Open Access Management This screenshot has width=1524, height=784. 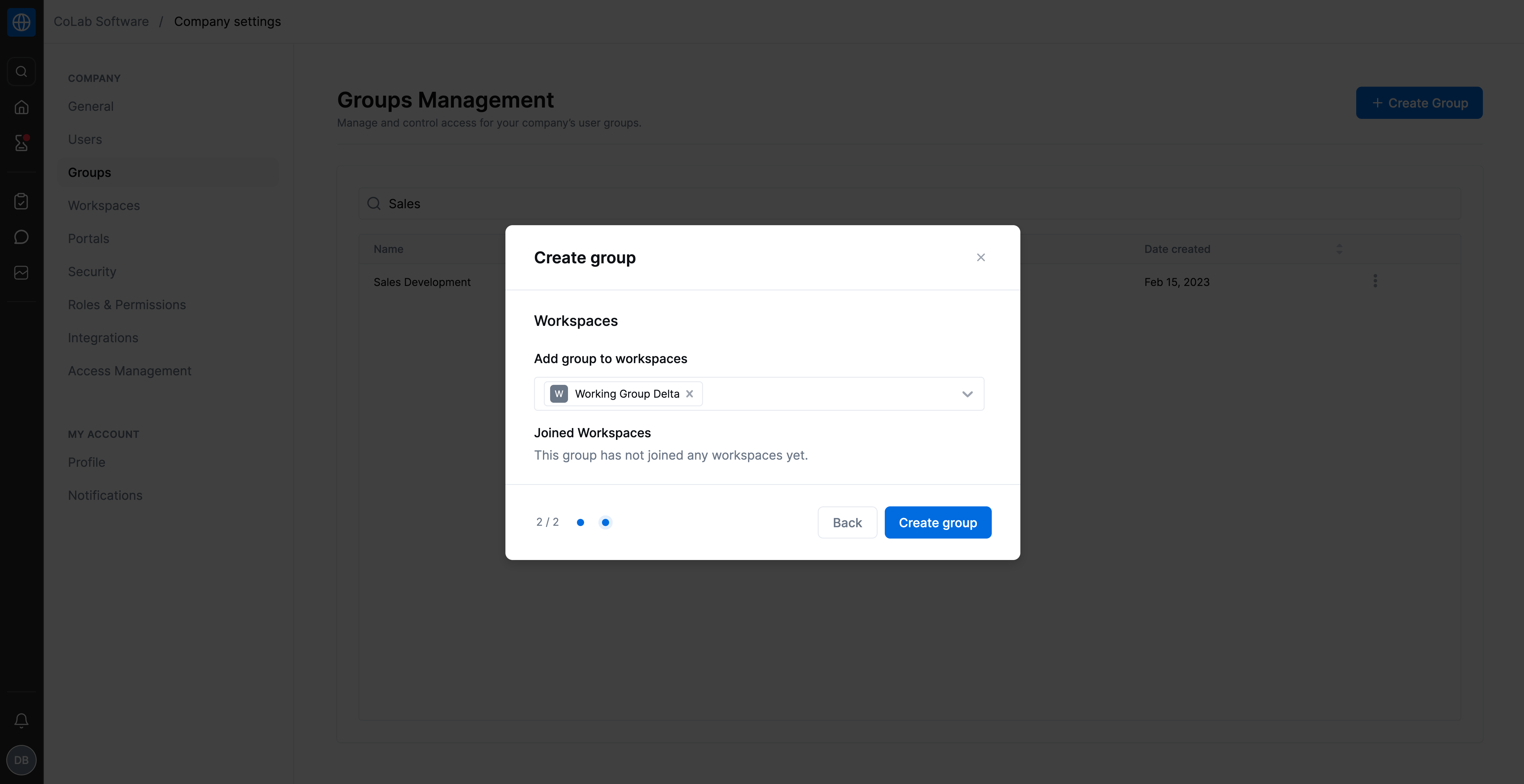point(130,371)
